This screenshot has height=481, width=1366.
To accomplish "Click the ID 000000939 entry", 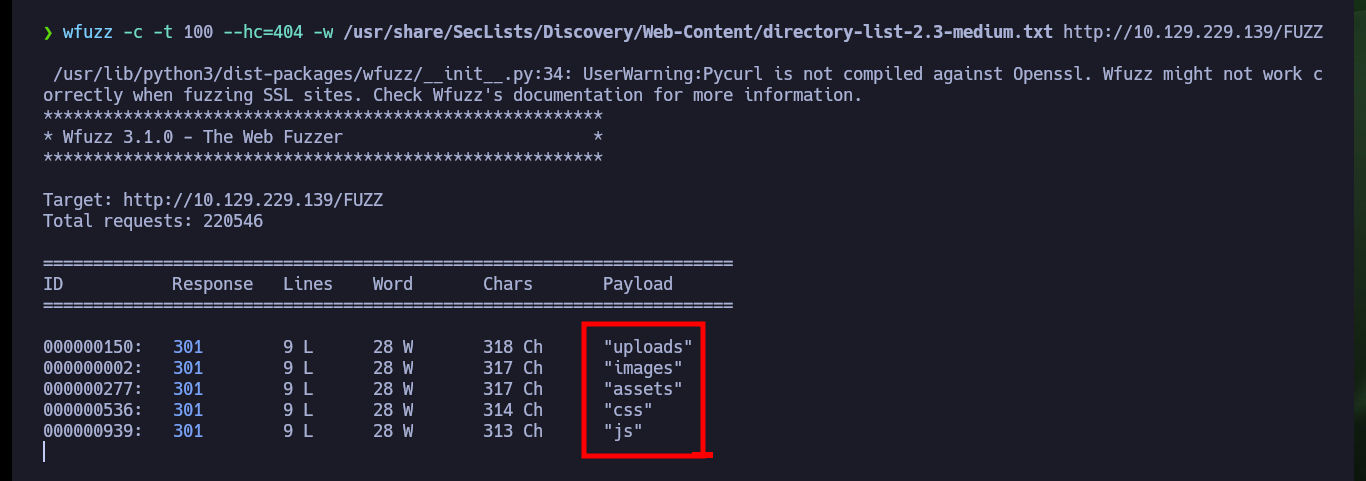I will (x=93, y=431).
